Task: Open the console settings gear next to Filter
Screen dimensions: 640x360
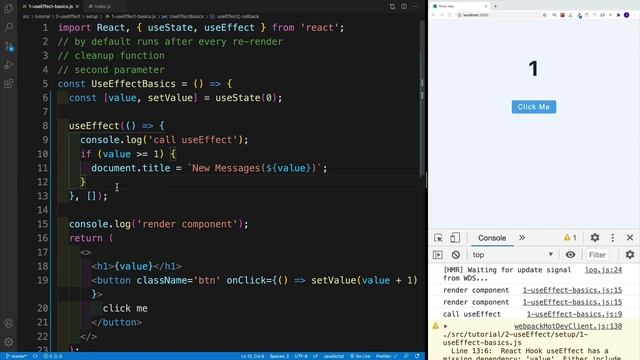Action: pos(630,255)
